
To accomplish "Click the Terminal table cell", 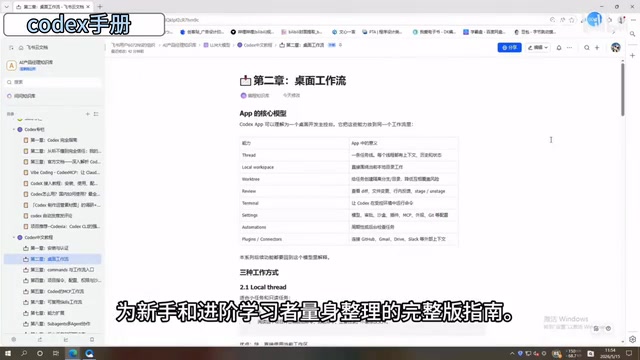I will 294,203.
